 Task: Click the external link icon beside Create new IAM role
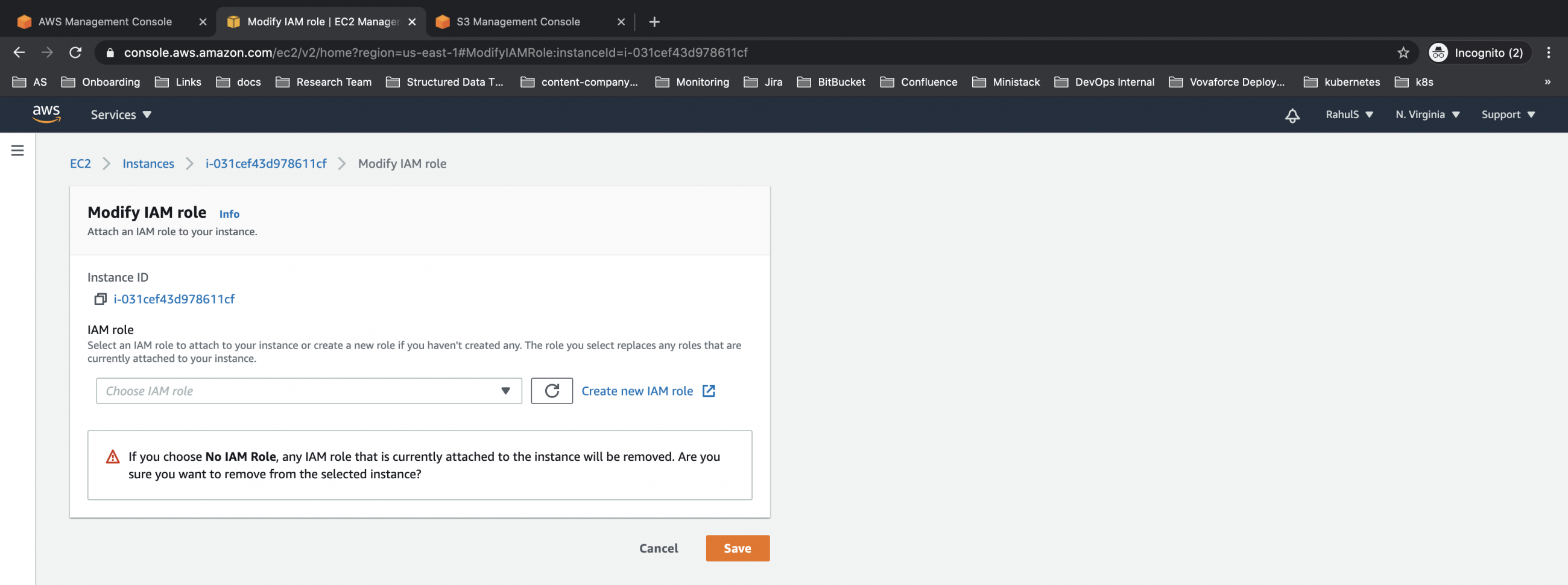709,391
